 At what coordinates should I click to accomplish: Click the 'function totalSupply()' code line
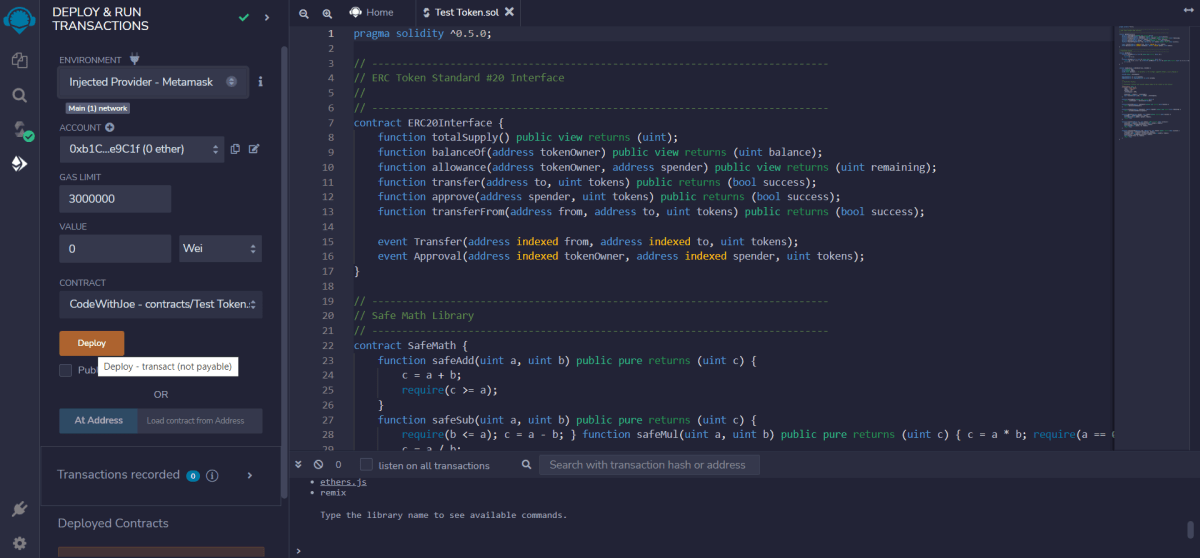528,137
